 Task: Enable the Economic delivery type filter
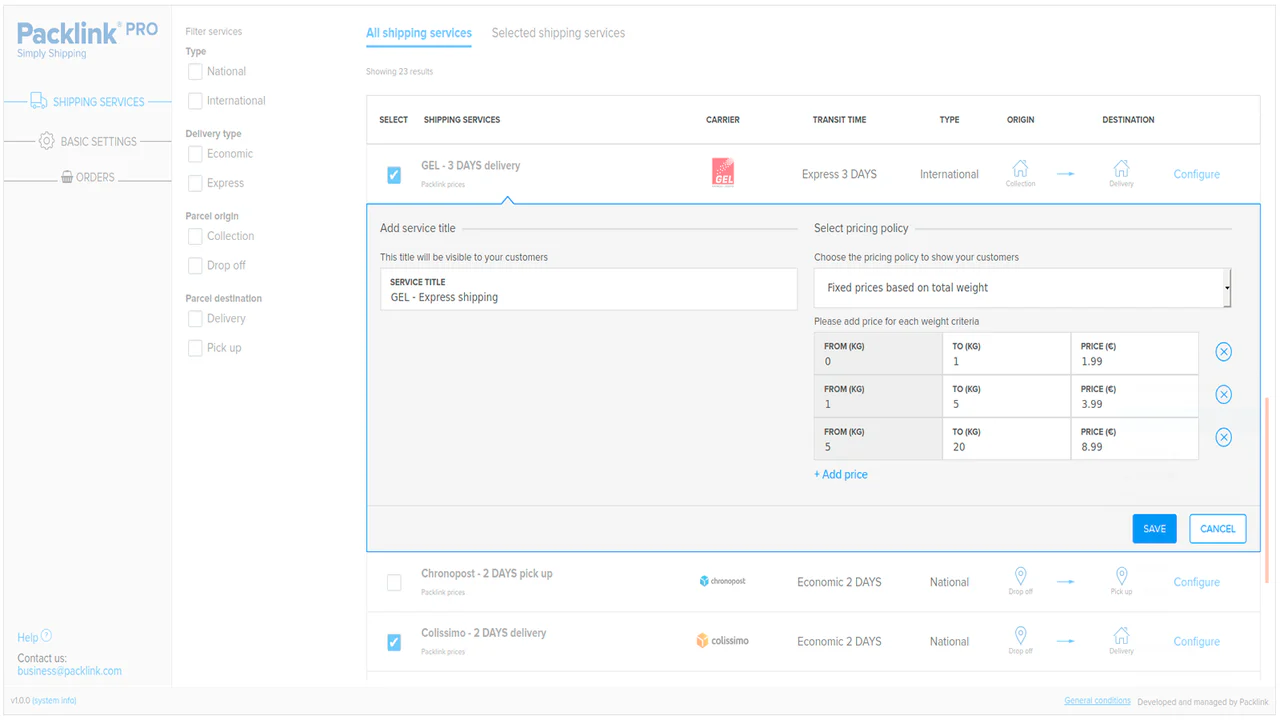point(195,154)
